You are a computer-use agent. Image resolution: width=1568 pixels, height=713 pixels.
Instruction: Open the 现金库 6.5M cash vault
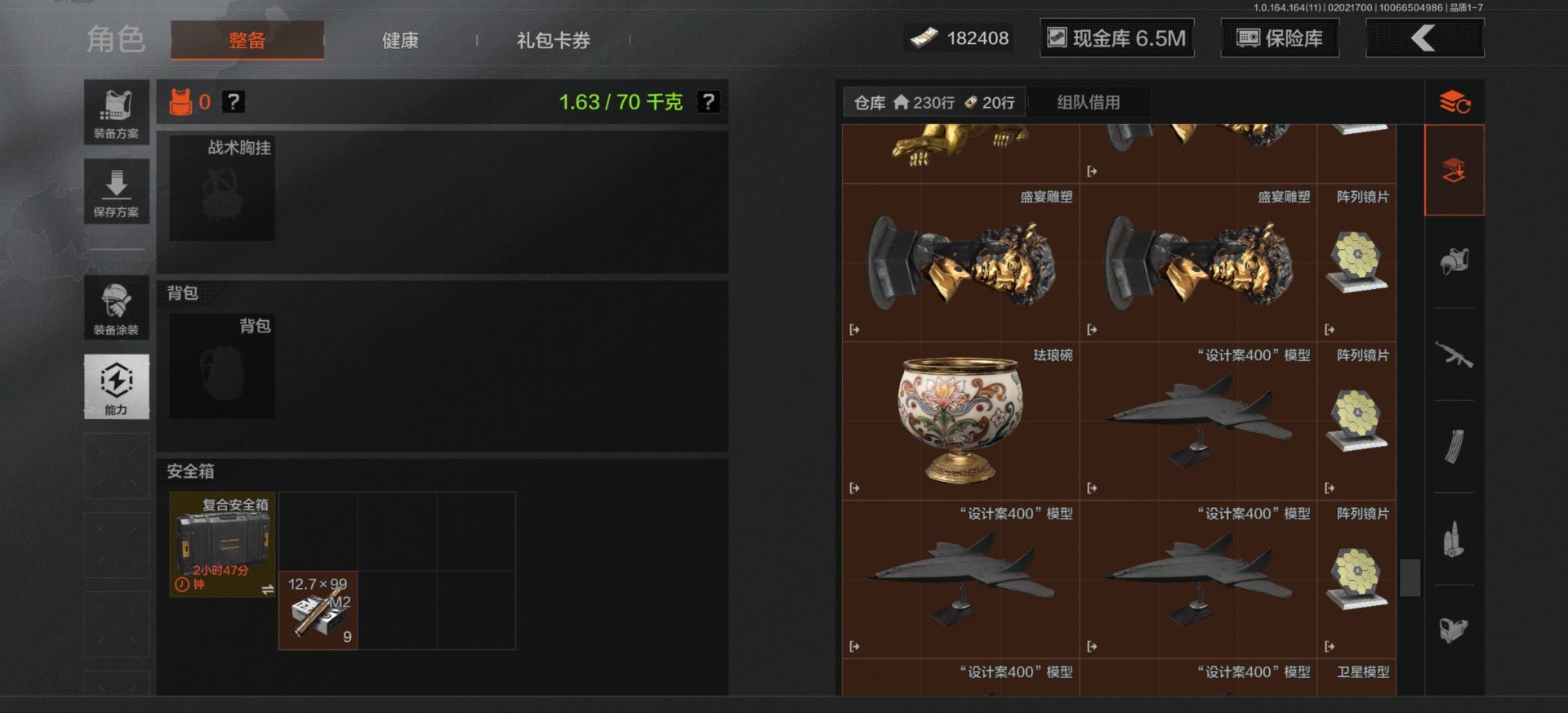1116,38
